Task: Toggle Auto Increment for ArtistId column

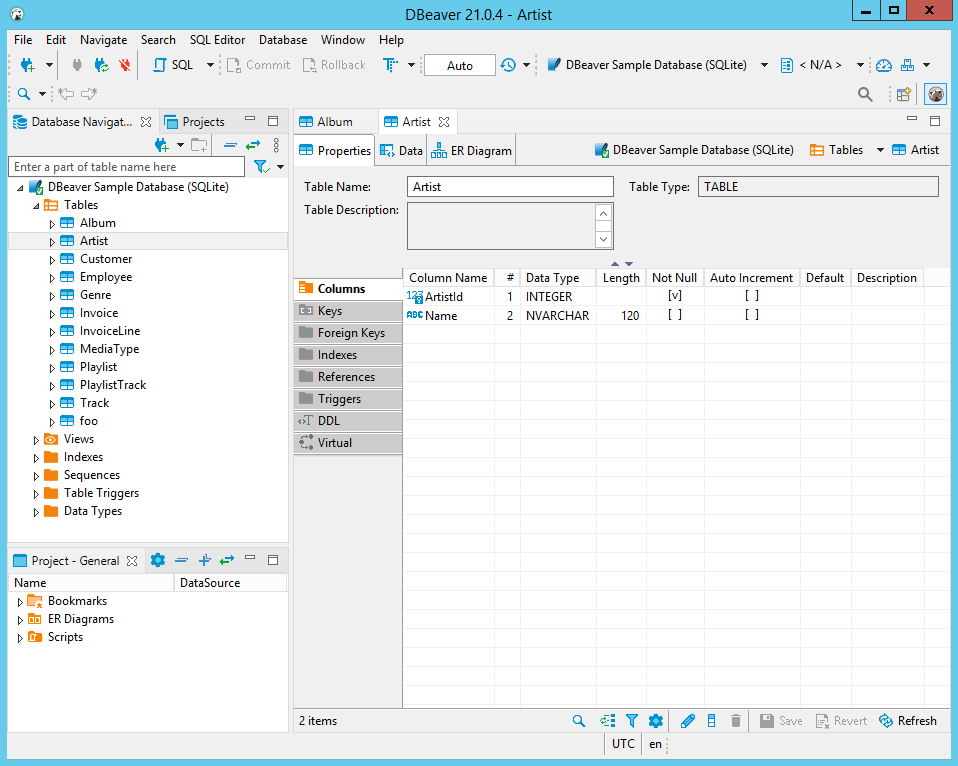Action: point(751,296)
